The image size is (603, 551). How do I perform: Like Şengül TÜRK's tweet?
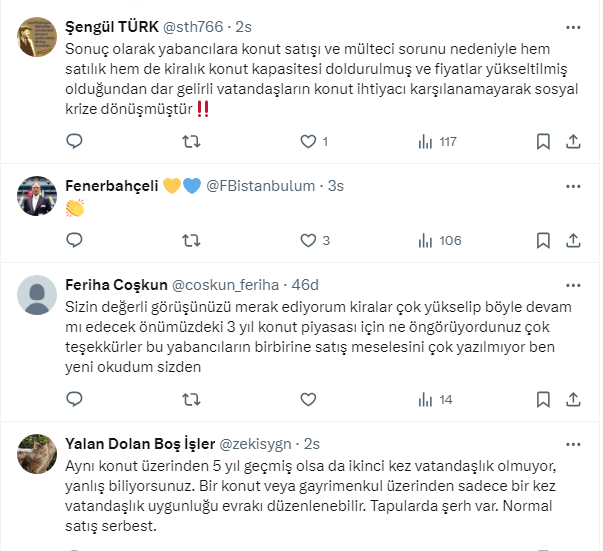(309, 142)
